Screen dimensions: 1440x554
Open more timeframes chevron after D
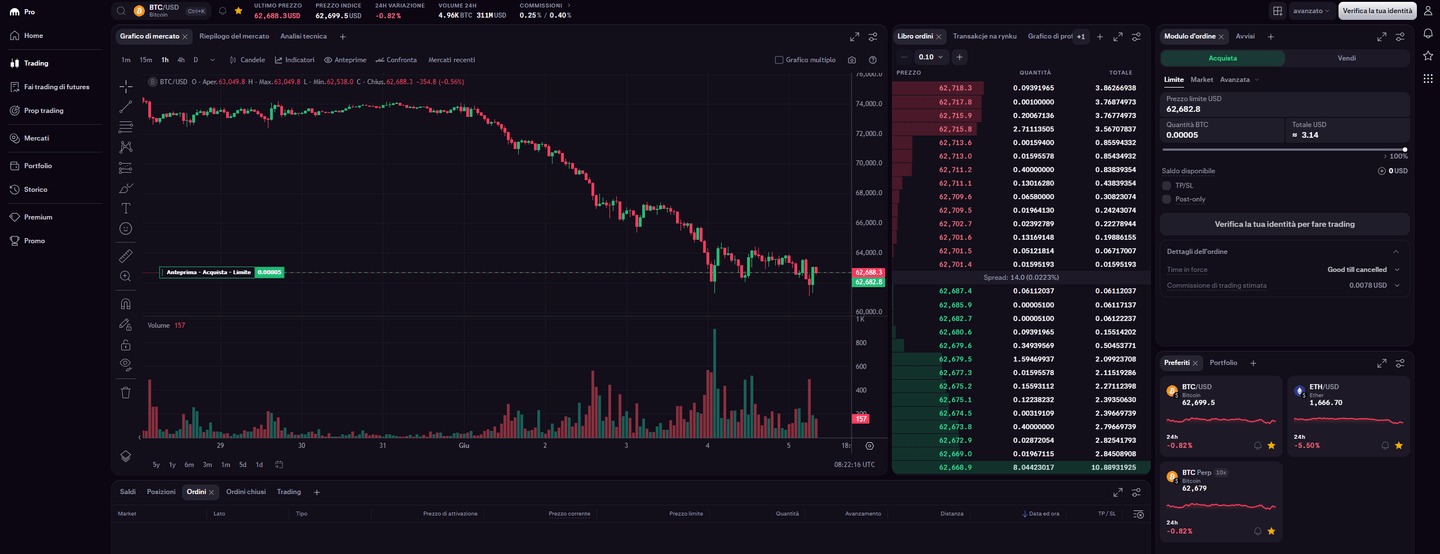coord(211,60)
